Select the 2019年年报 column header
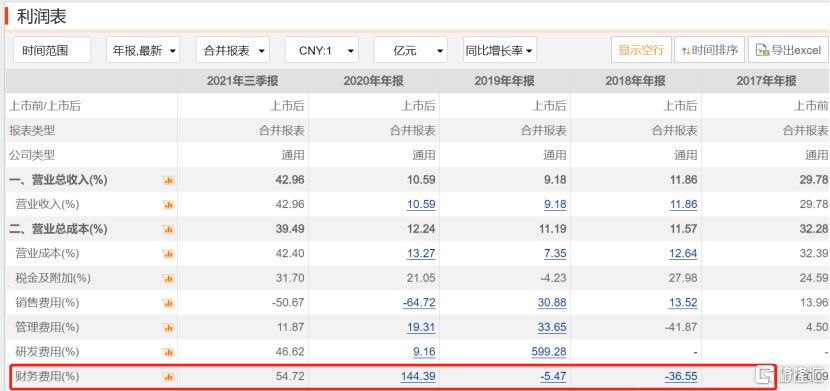 pyautogui.click(x=504, y=81)
